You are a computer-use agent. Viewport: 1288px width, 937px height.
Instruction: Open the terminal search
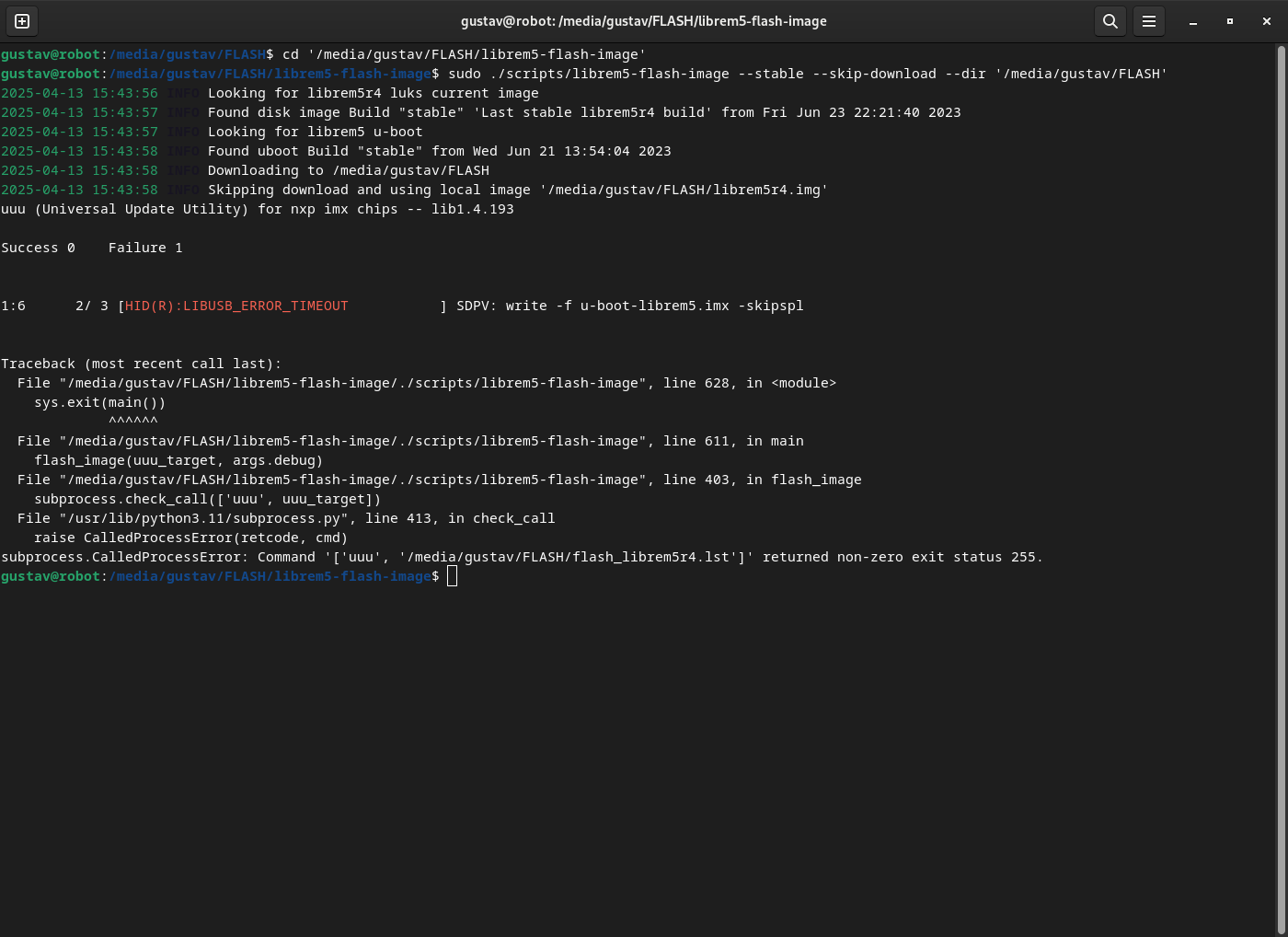pos(1110,21)
